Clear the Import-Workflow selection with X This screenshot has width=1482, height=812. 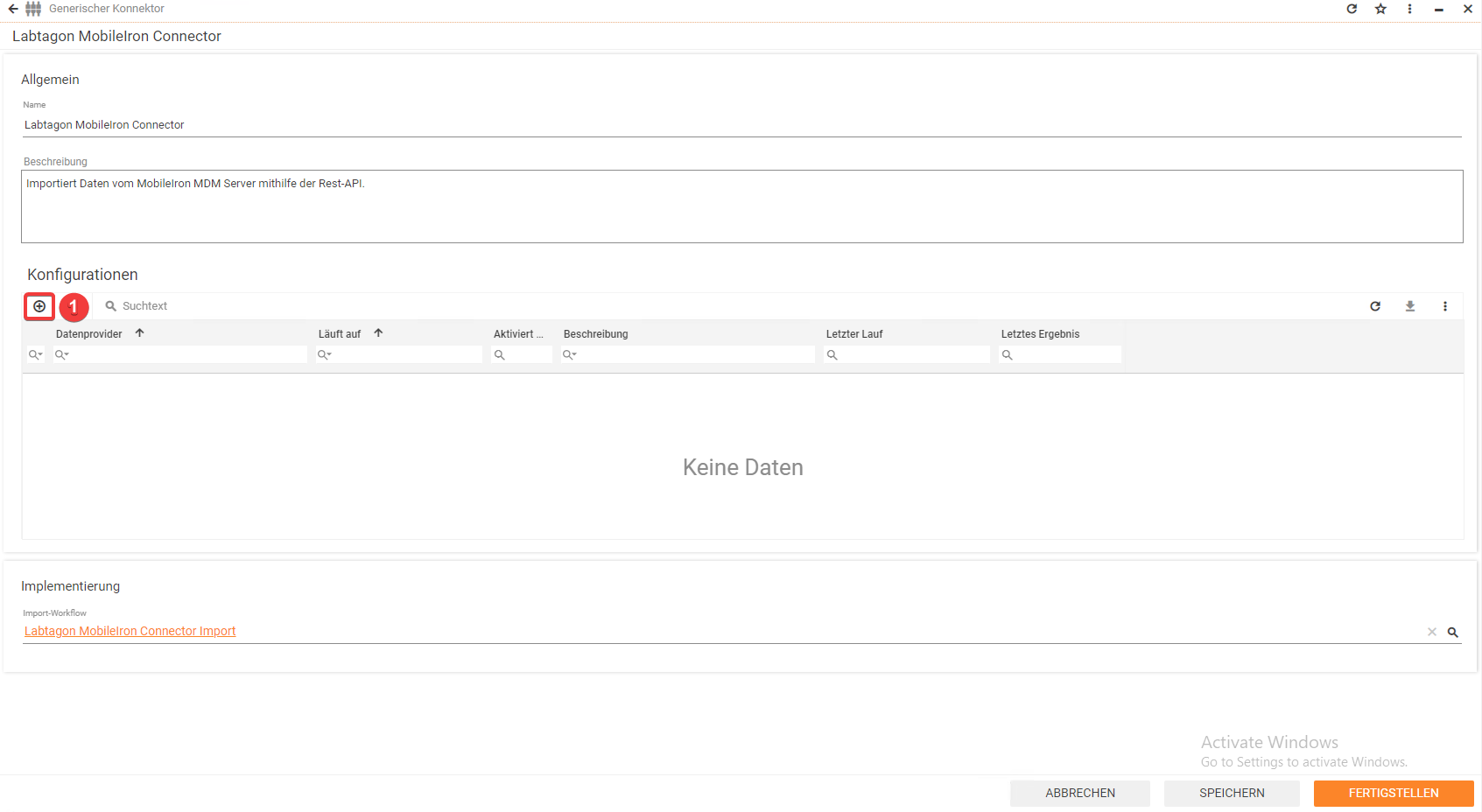coord(1432,632)
